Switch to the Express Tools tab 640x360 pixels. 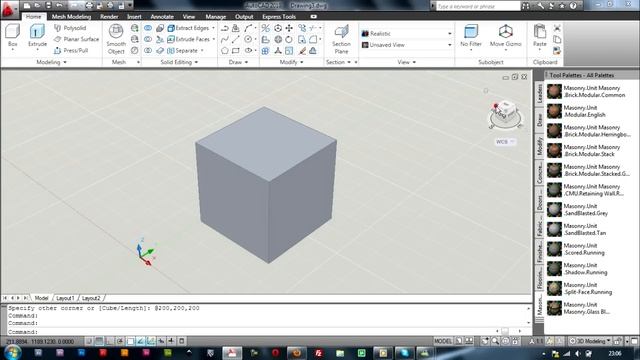[279, 17]
